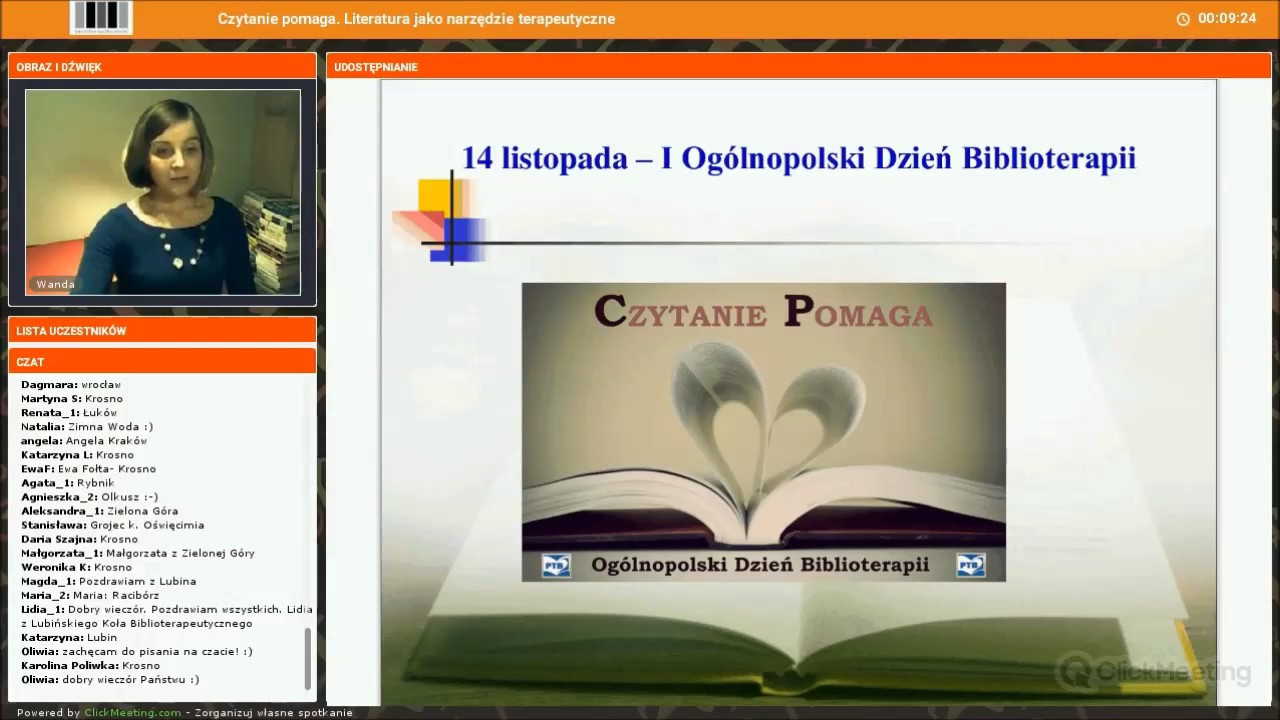Open the OBRAZ I DŹWIĘK panel header
Viewport: 1280px width, 720px height.
[162, 67]
